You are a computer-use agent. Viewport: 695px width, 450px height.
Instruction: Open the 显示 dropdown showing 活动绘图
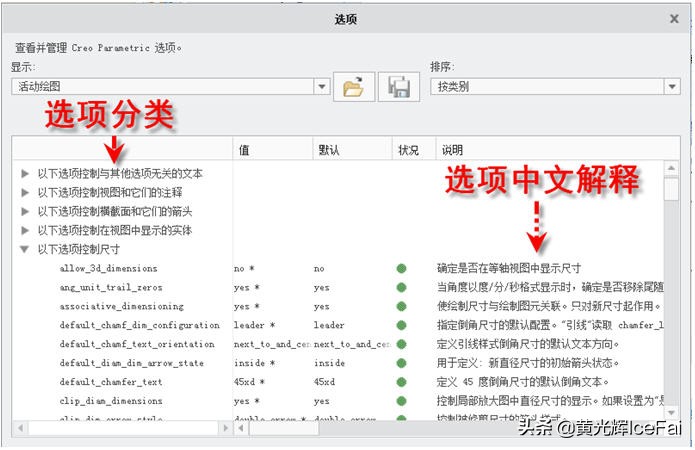pos(322,86)
